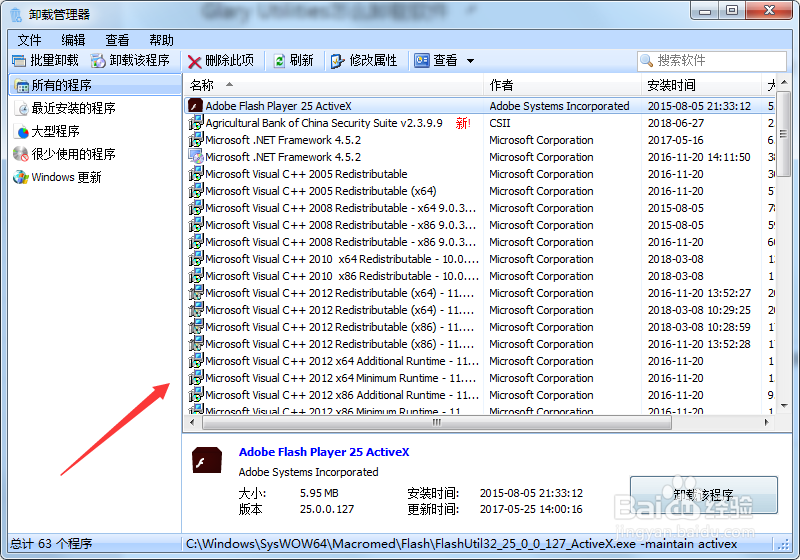Click the CSII author cell
This screenshot has width=800, height=560.
(x=500, y=123)
